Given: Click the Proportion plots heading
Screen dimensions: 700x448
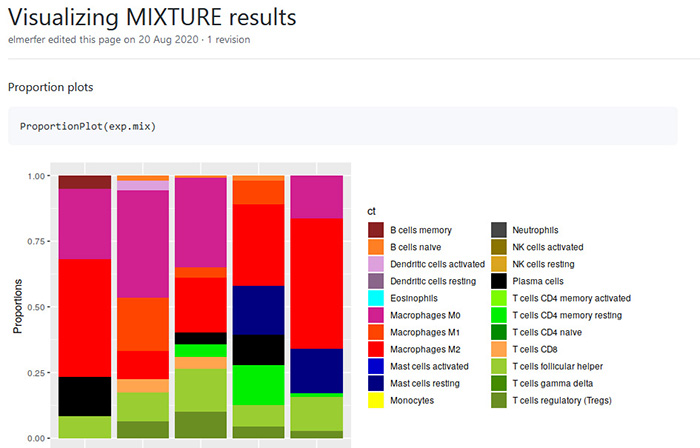Looking at the screenshot, I should click(x=50, y=87).
